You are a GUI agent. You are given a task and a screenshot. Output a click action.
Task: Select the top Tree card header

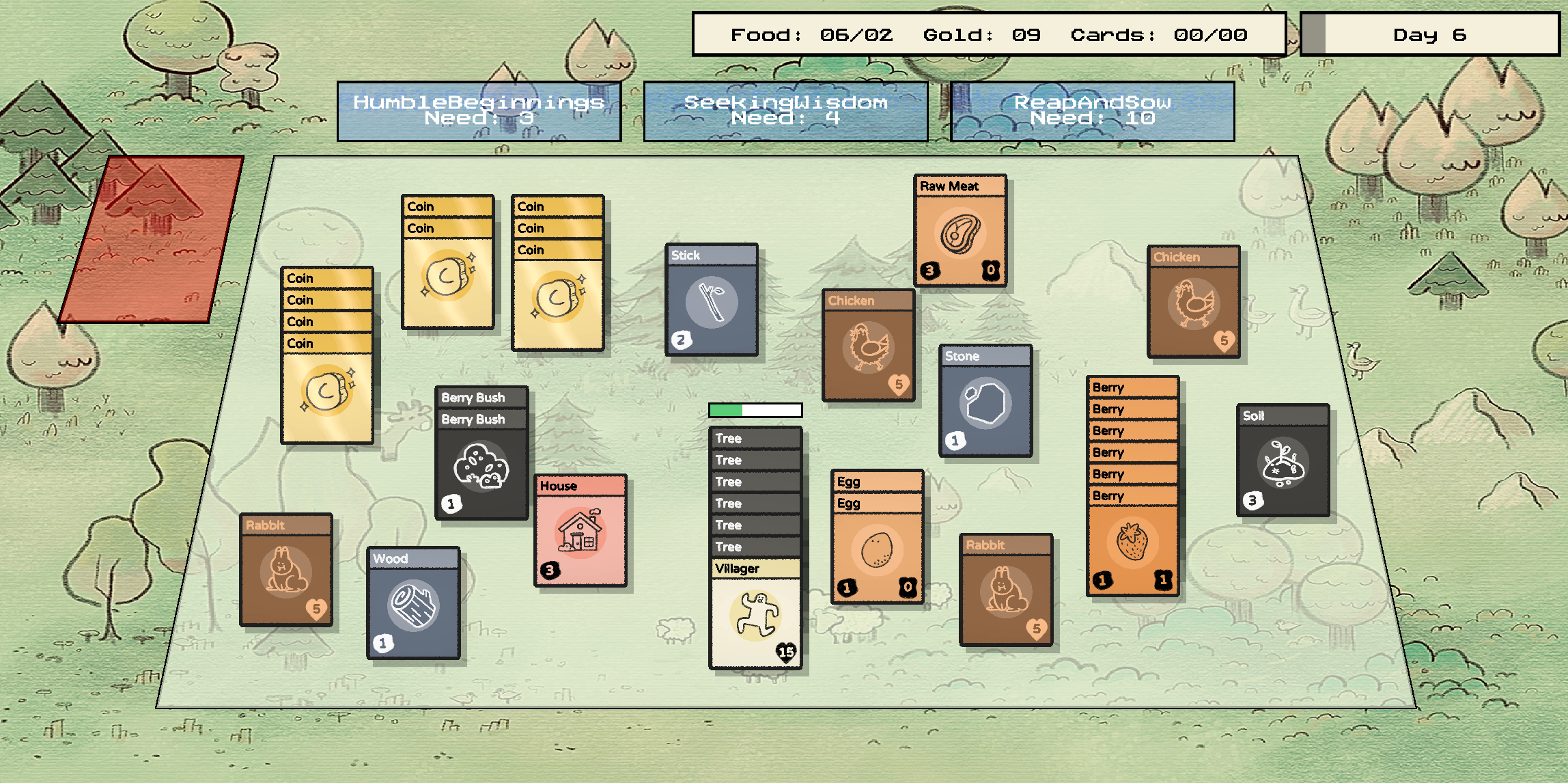pos(755,438)
